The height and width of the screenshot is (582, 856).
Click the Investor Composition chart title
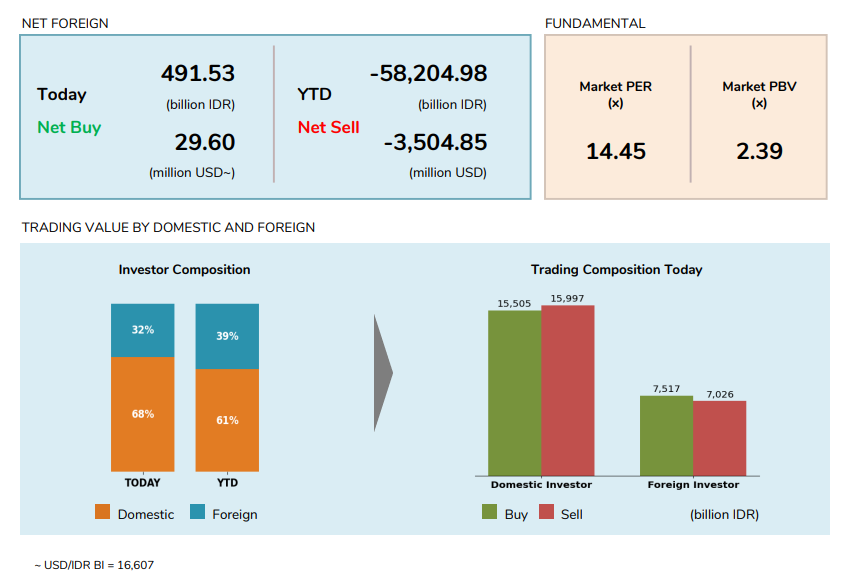(184, 270)
